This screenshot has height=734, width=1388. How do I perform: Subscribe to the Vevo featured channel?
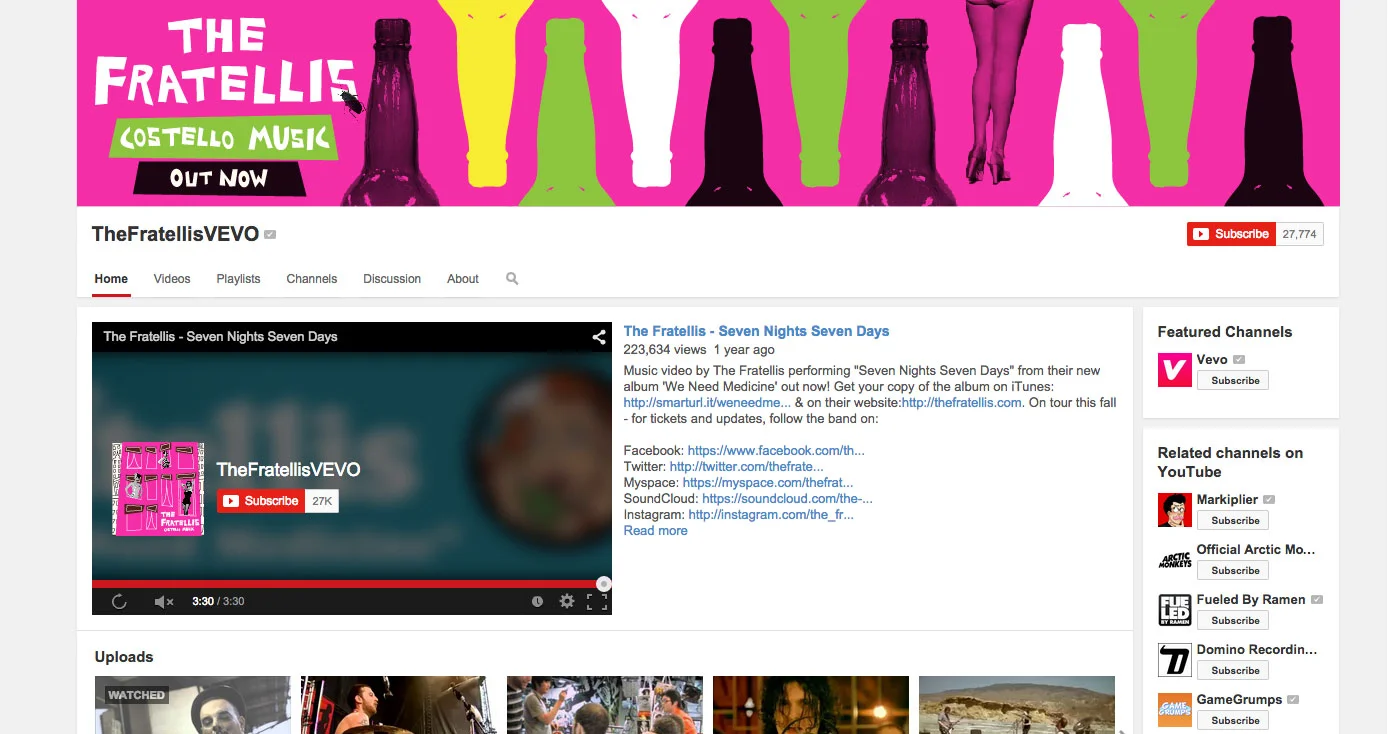pos(1233,381)
